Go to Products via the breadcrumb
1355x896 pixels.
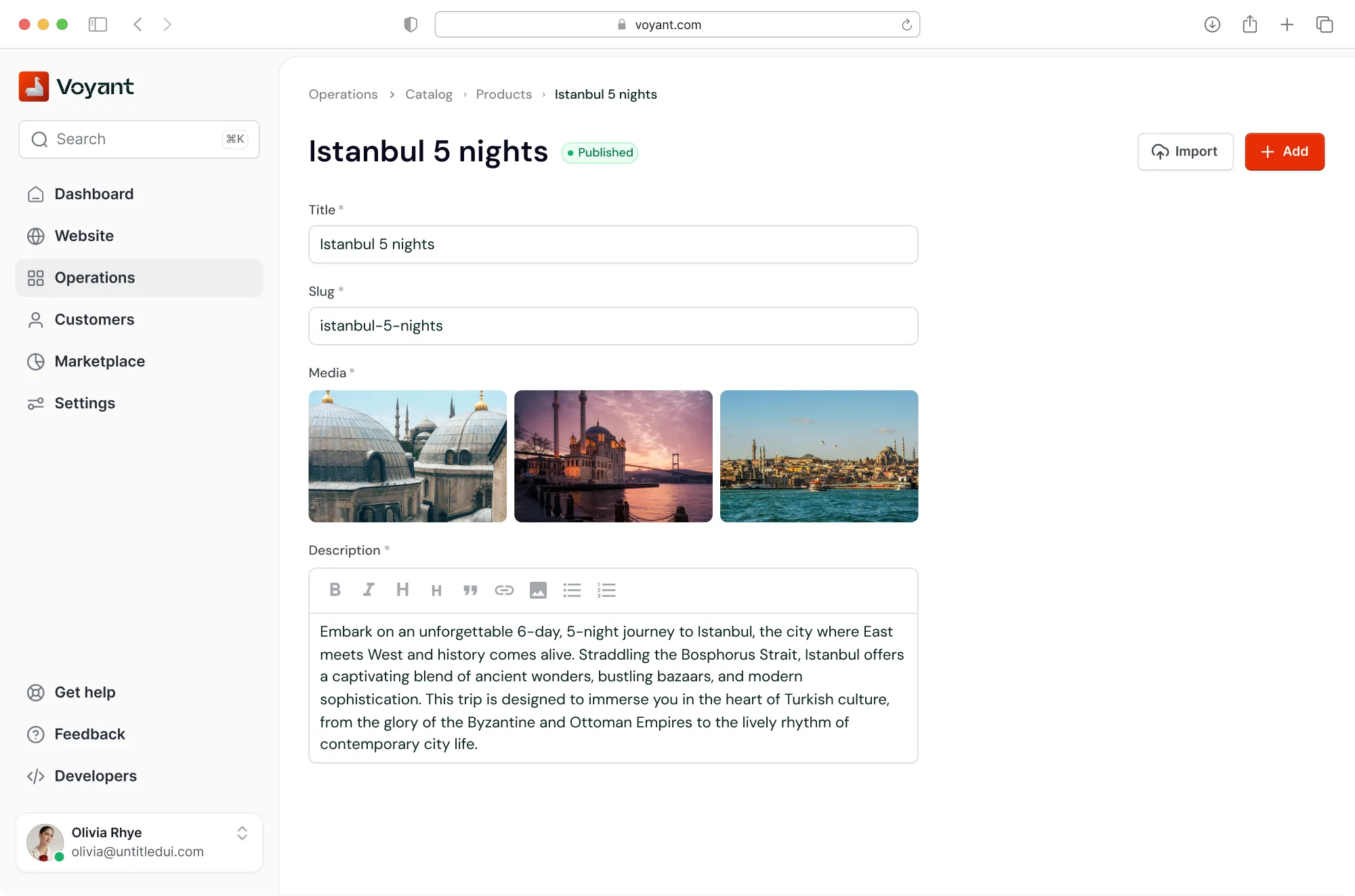[503, 94]
